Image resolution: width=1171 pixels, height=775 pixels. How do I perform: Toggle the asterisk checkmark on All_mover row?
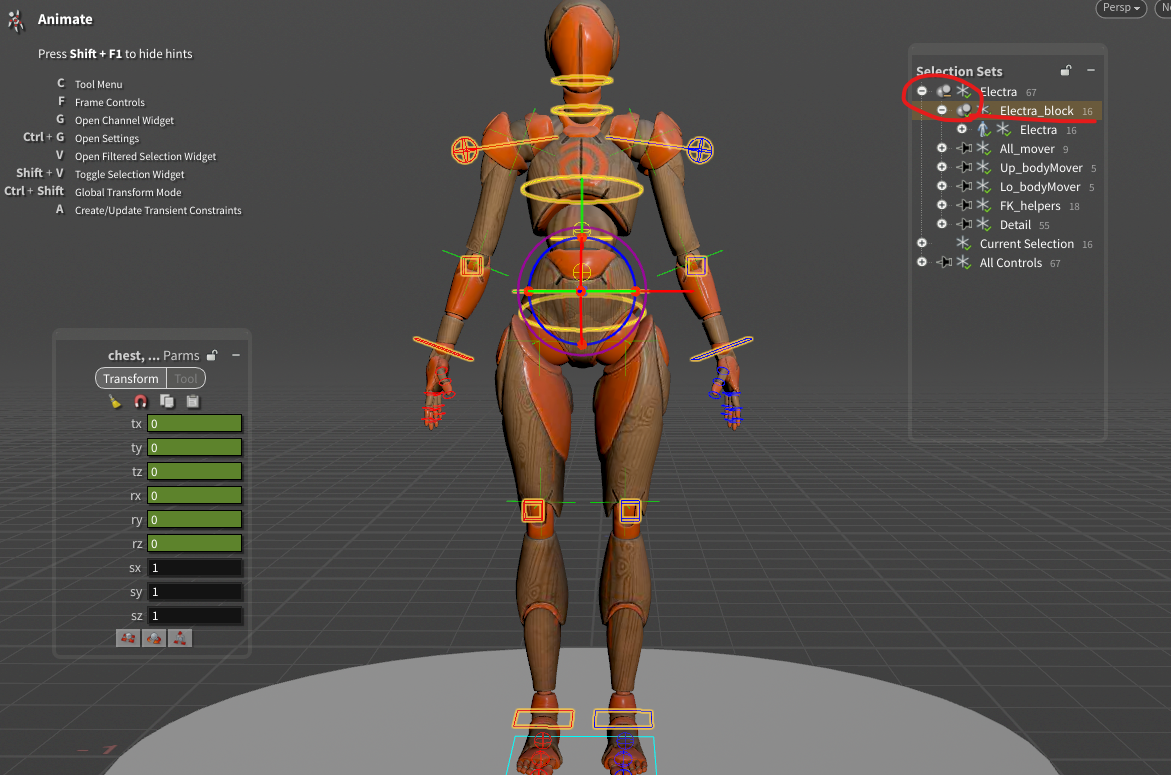pos(984,149)
